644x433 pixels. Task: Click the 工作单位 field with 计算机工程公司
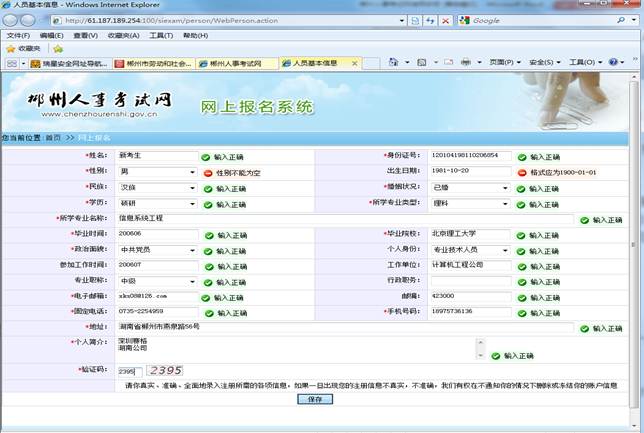pos(470,265)
